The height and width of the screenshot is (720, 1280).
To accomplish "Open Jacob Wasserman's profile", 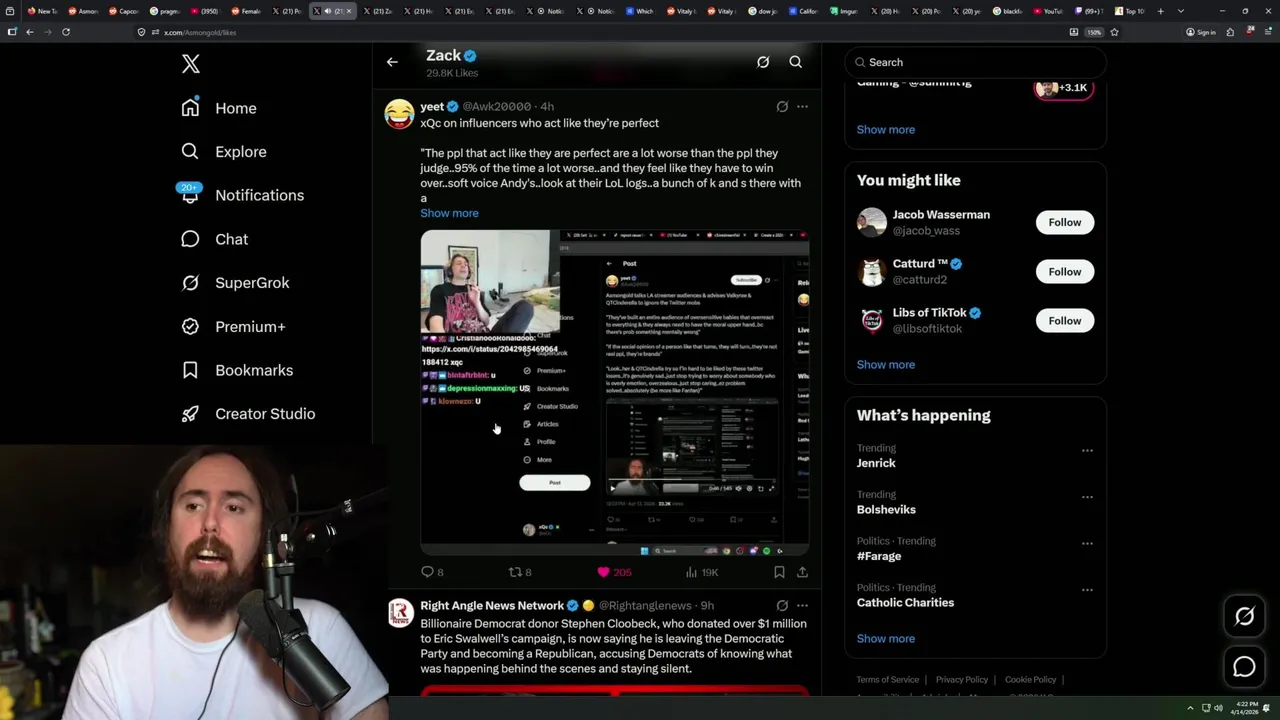I will [941, 215].
